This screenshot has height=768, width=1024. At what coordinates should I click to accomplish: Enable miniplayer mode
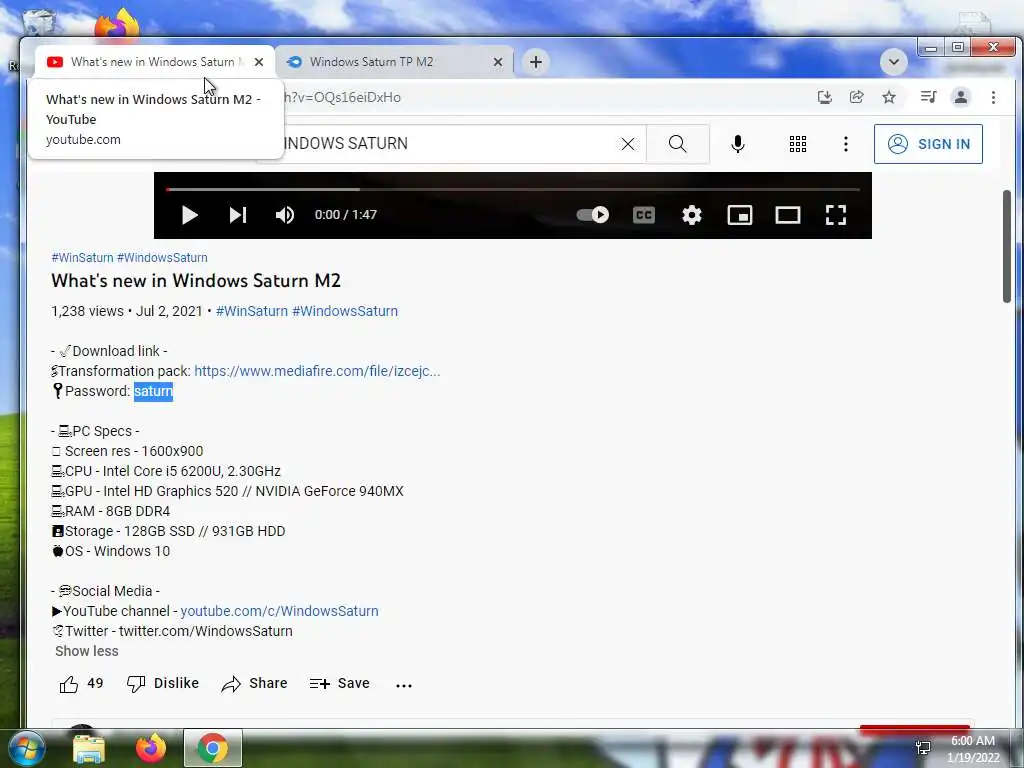click(x=740, y=215)
